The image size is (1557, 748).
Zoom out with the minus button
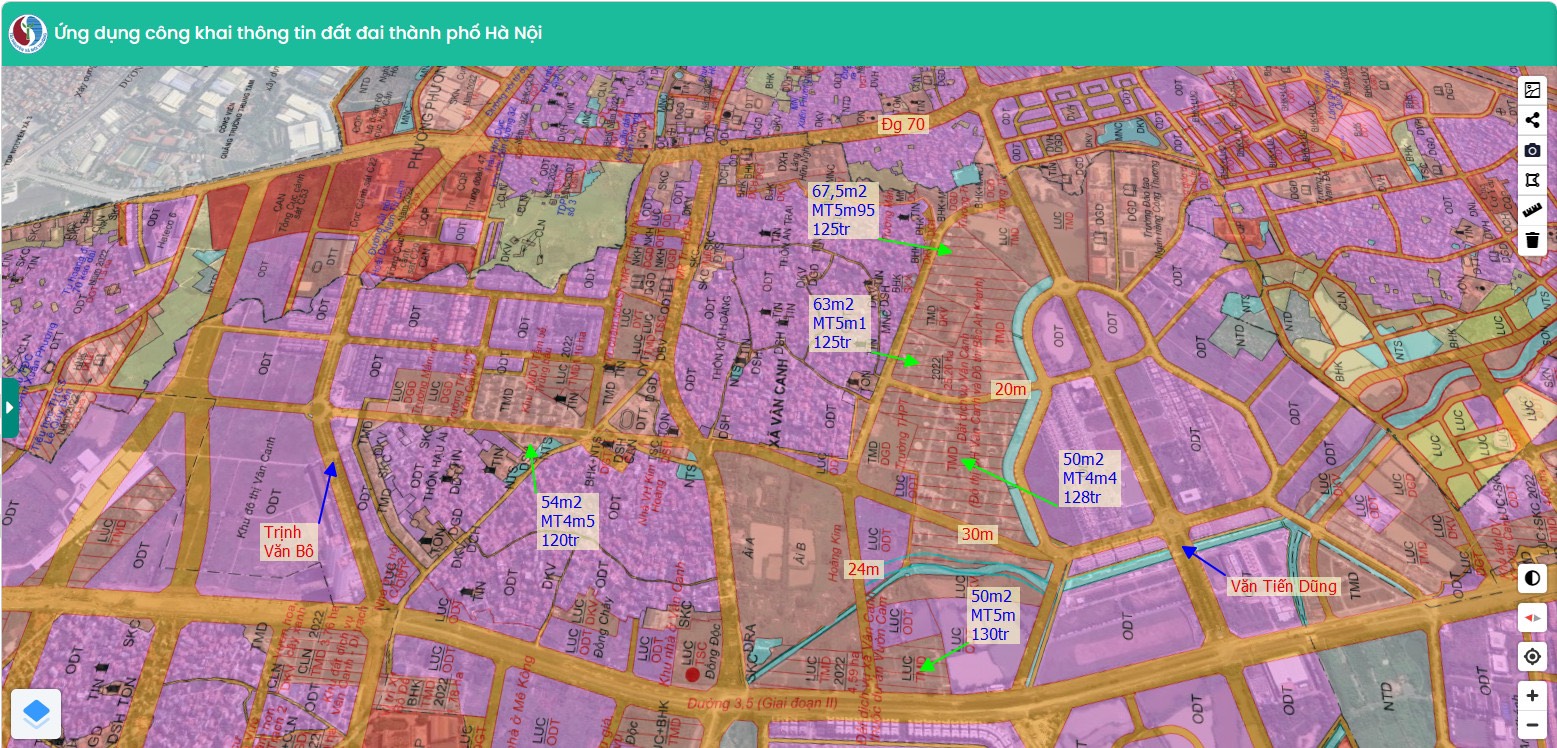1532,725
